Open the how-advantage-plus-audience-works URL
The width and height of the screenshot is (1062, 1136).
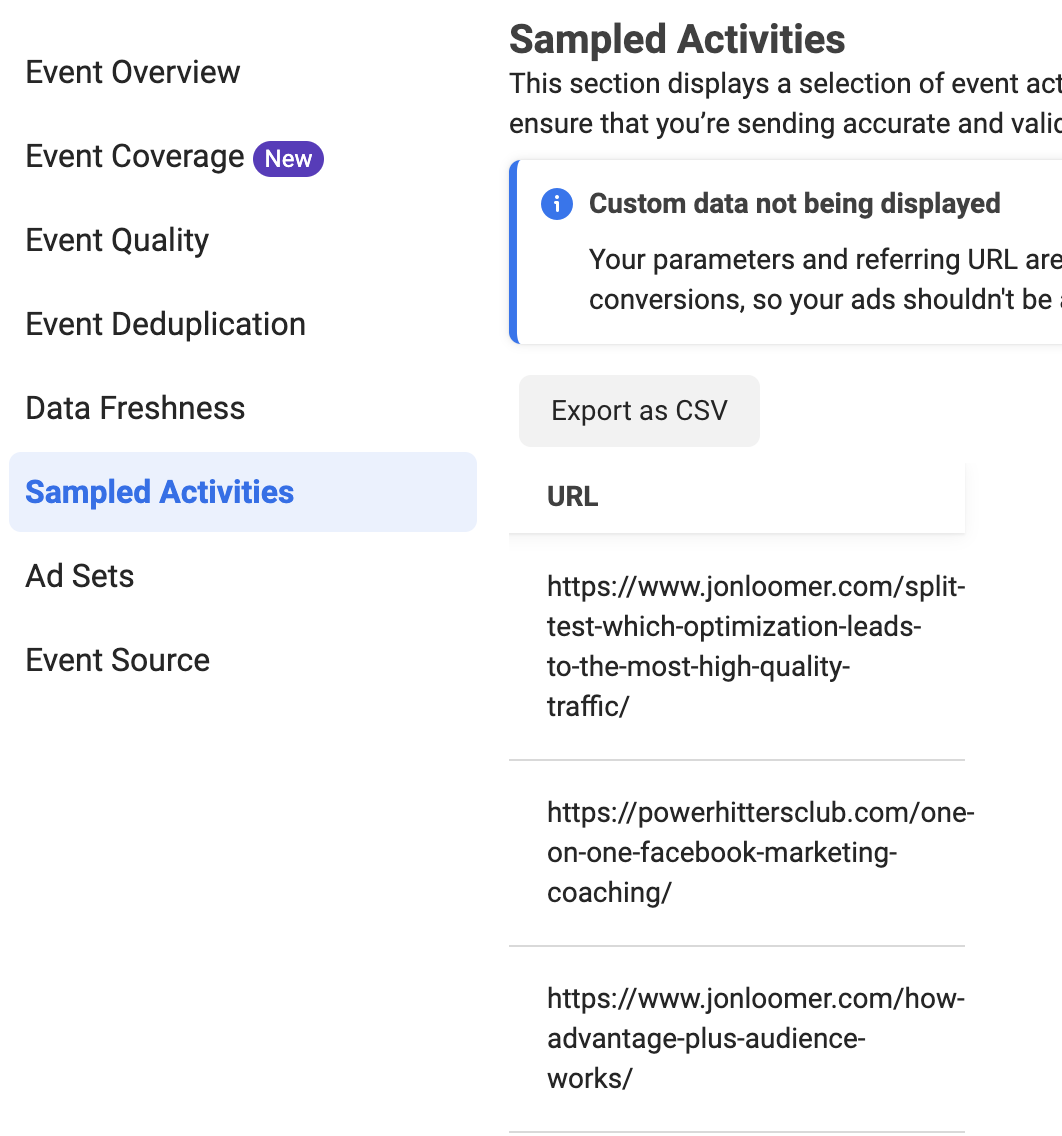pyautogui.click(x=756, y=1038)
